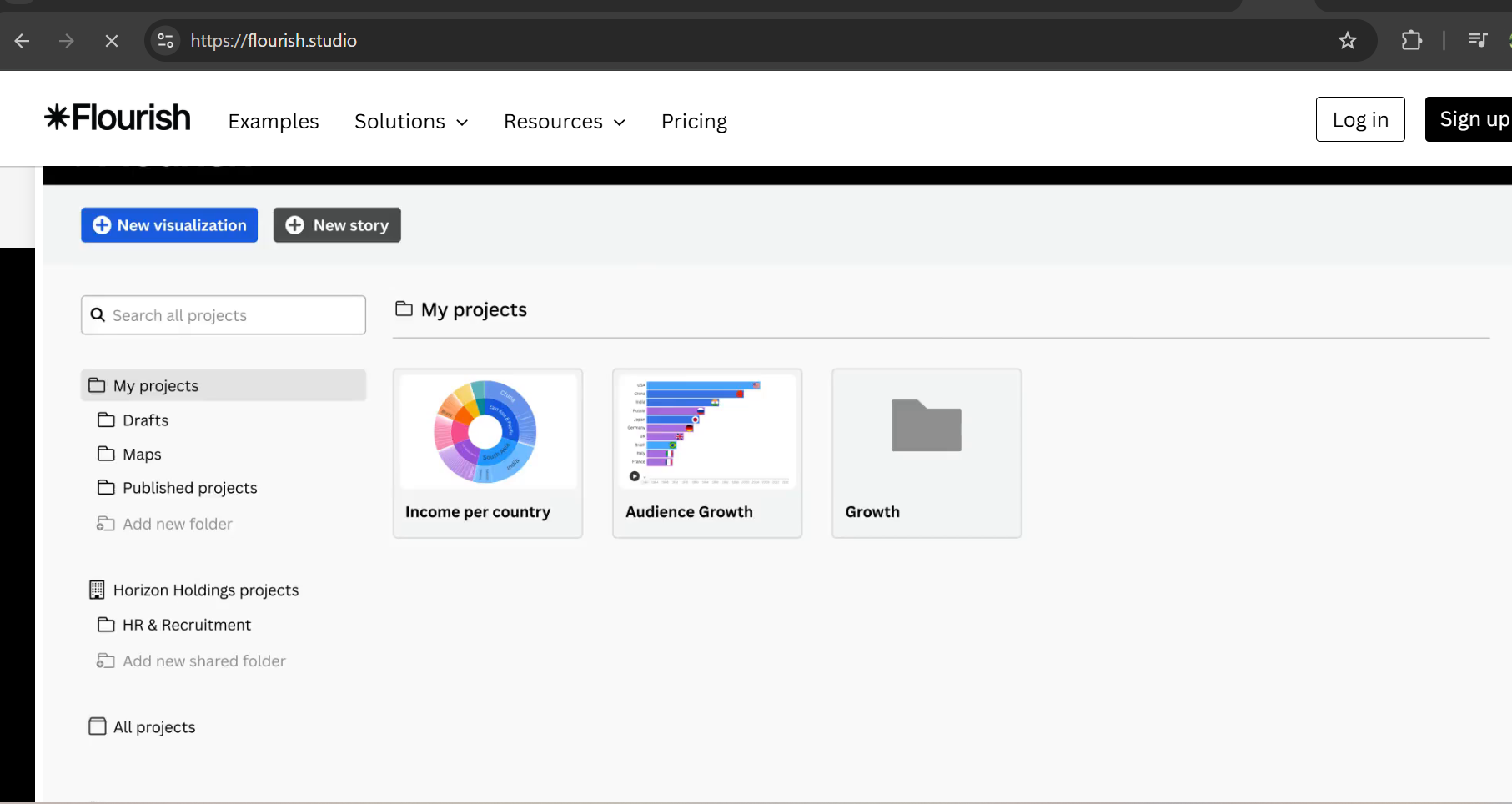Click the flourish.studio URL address bar
1512x804 pixels.
(x=759, y=41)
